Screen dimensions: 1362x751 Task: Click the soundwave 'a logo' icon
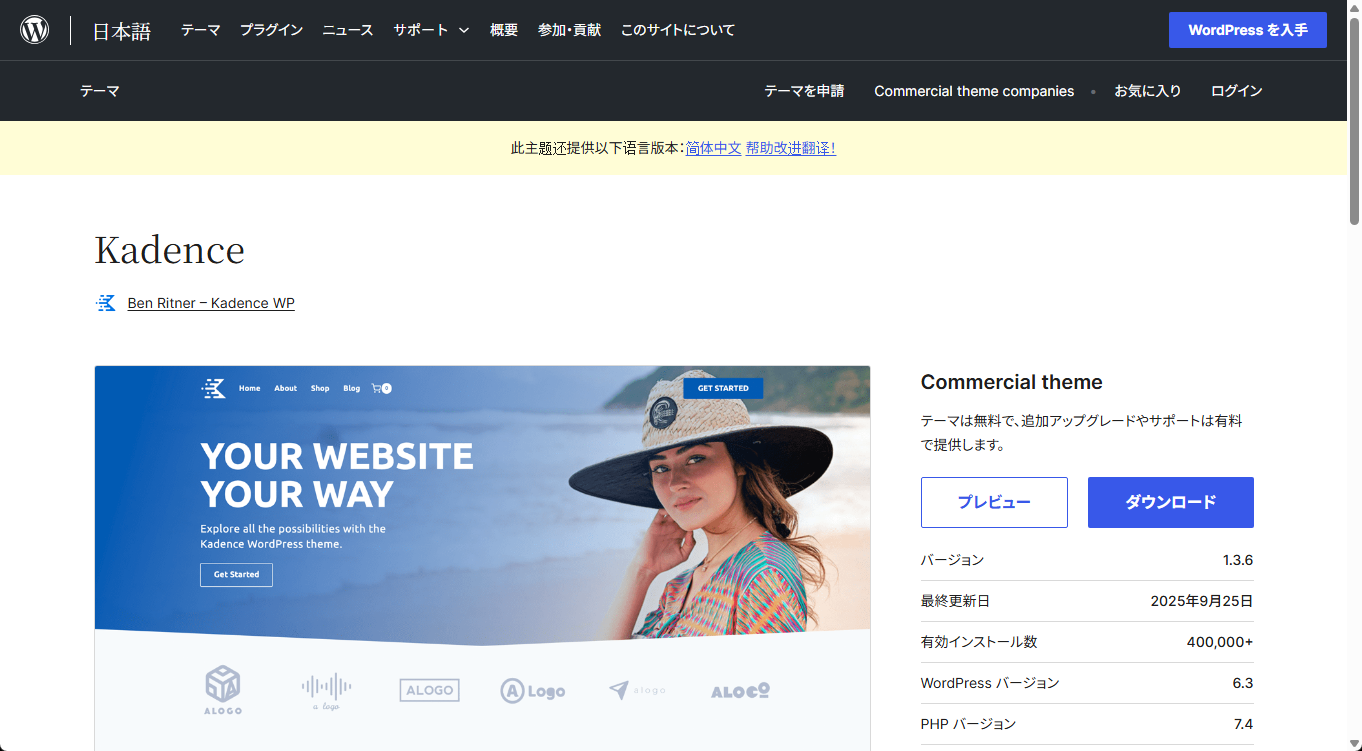pos(326,689)
